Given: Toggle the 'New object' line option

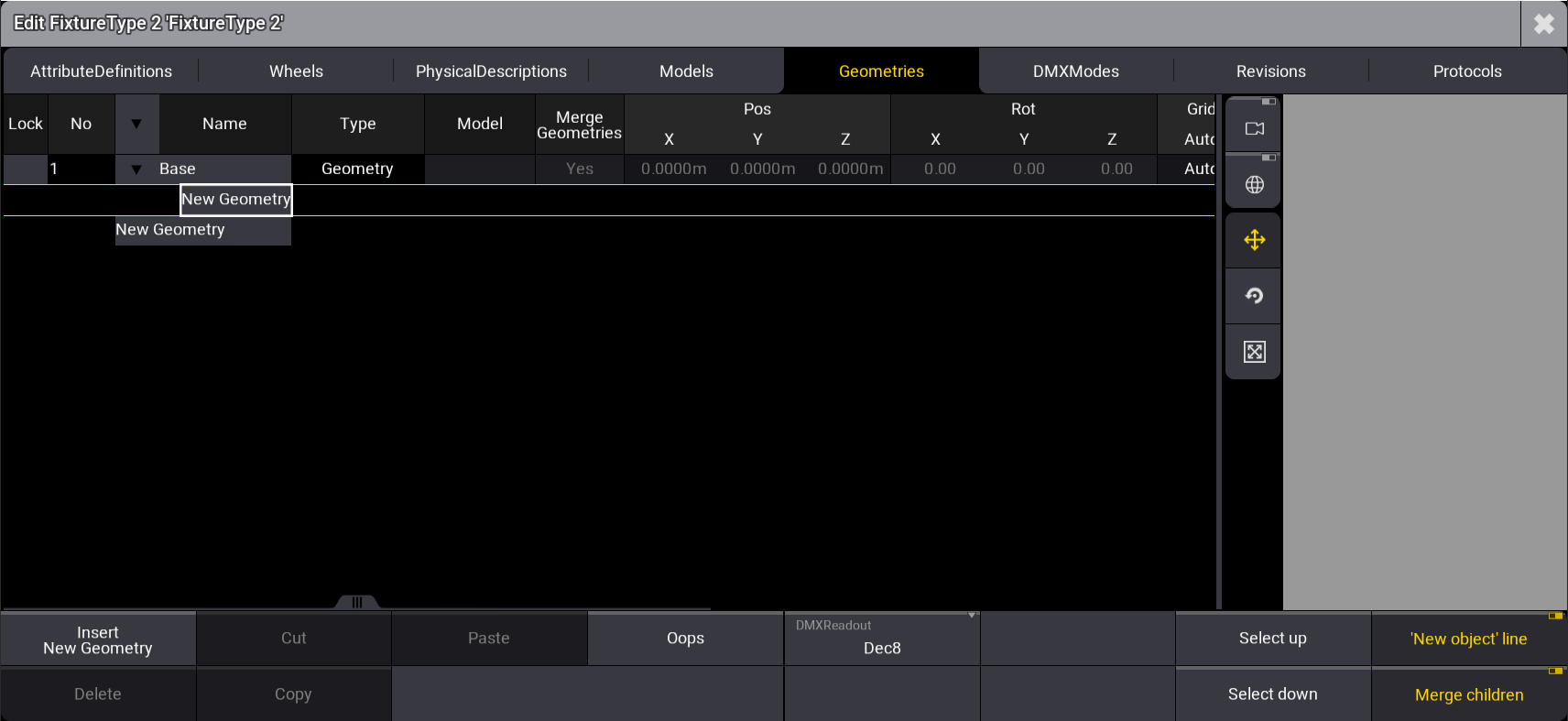Looking at the screenshot, I should 1468,639.
